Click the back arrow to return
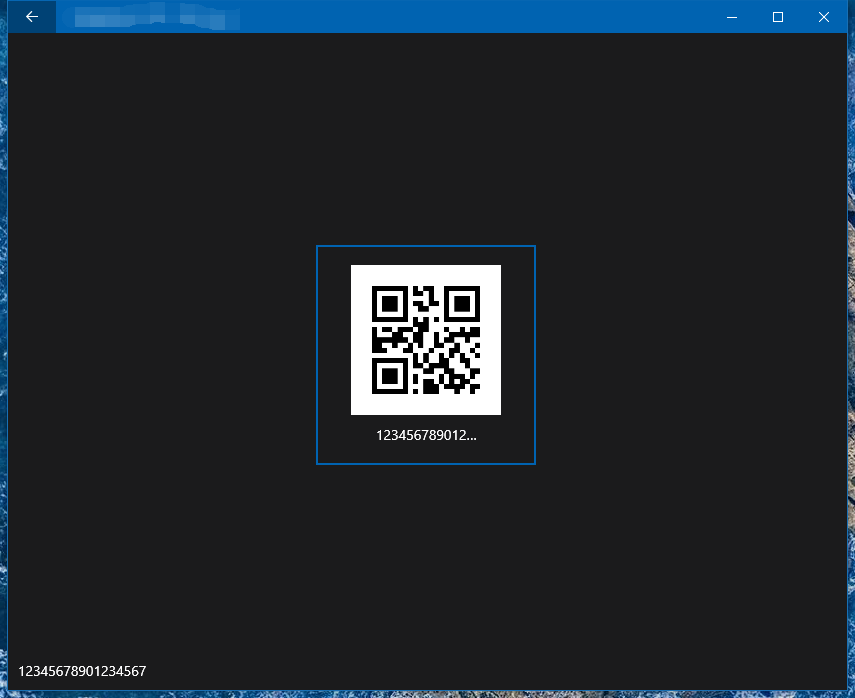Screen dimensions: 855x698 pos(31,17)
